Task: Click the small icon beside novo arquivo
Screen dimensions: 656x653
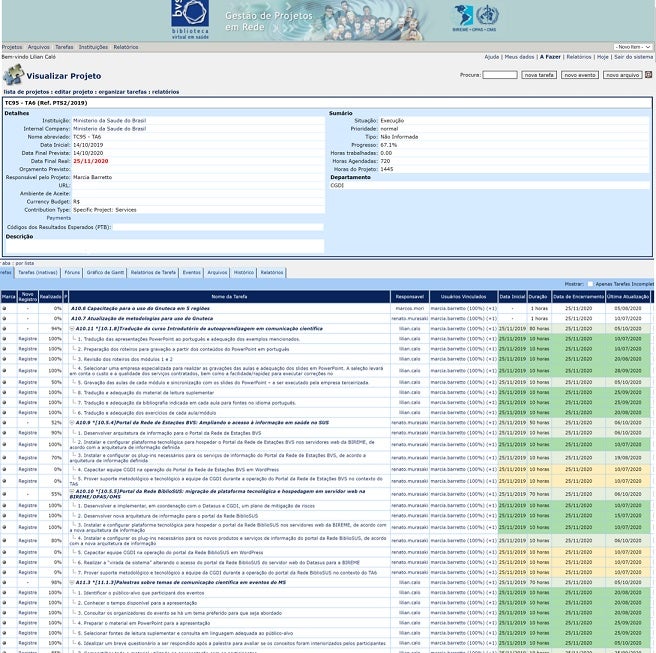Action: click(x=649, y=75)
